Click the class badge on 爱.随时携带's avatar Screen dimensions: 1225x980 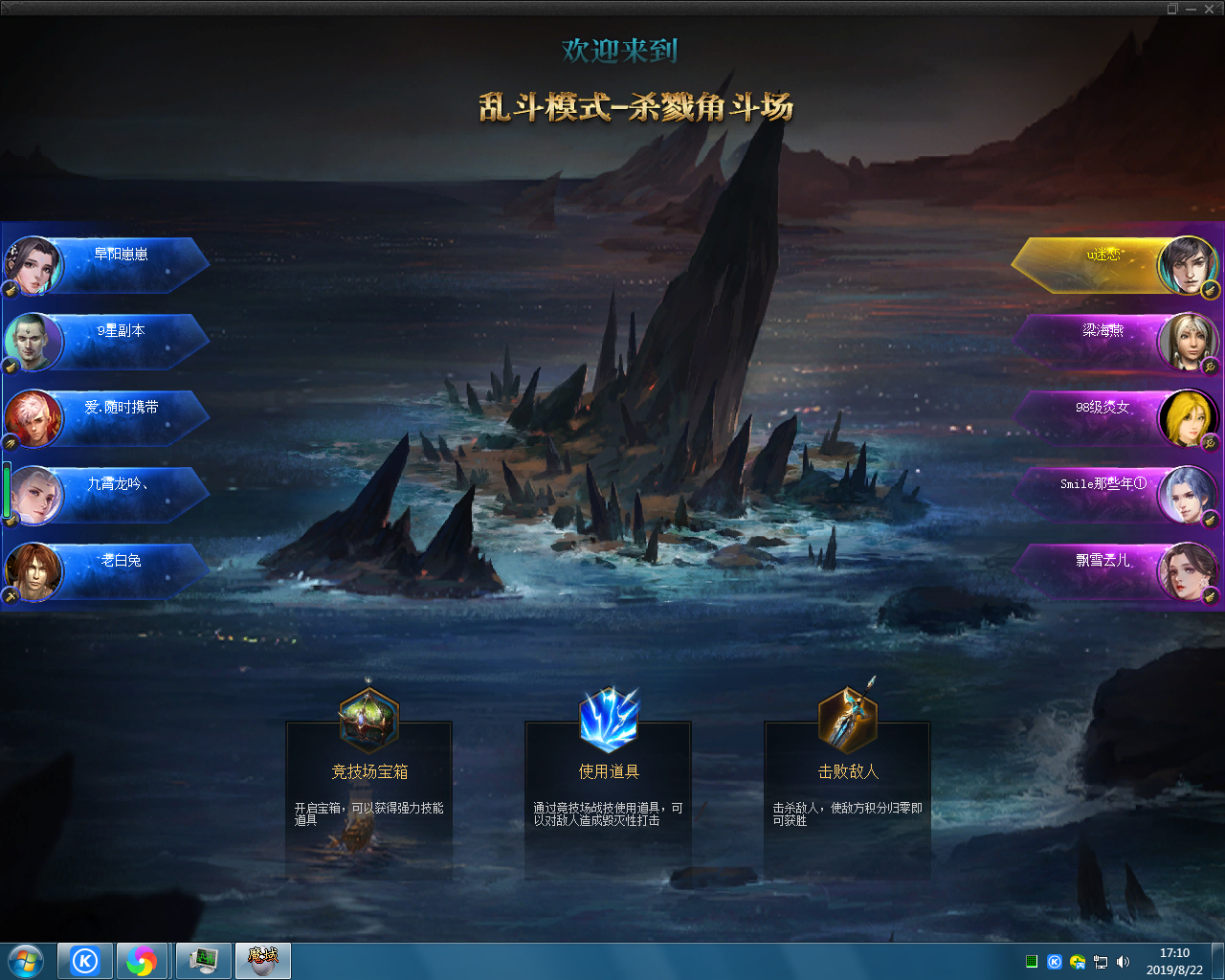coord(11,441)
